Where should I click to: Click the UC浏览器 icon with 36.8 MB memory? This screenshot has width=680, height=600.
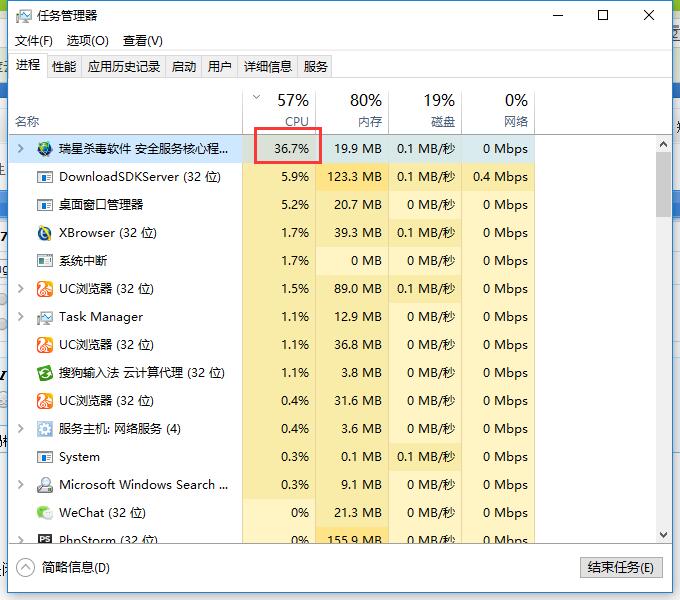click(x=45, y=345)
